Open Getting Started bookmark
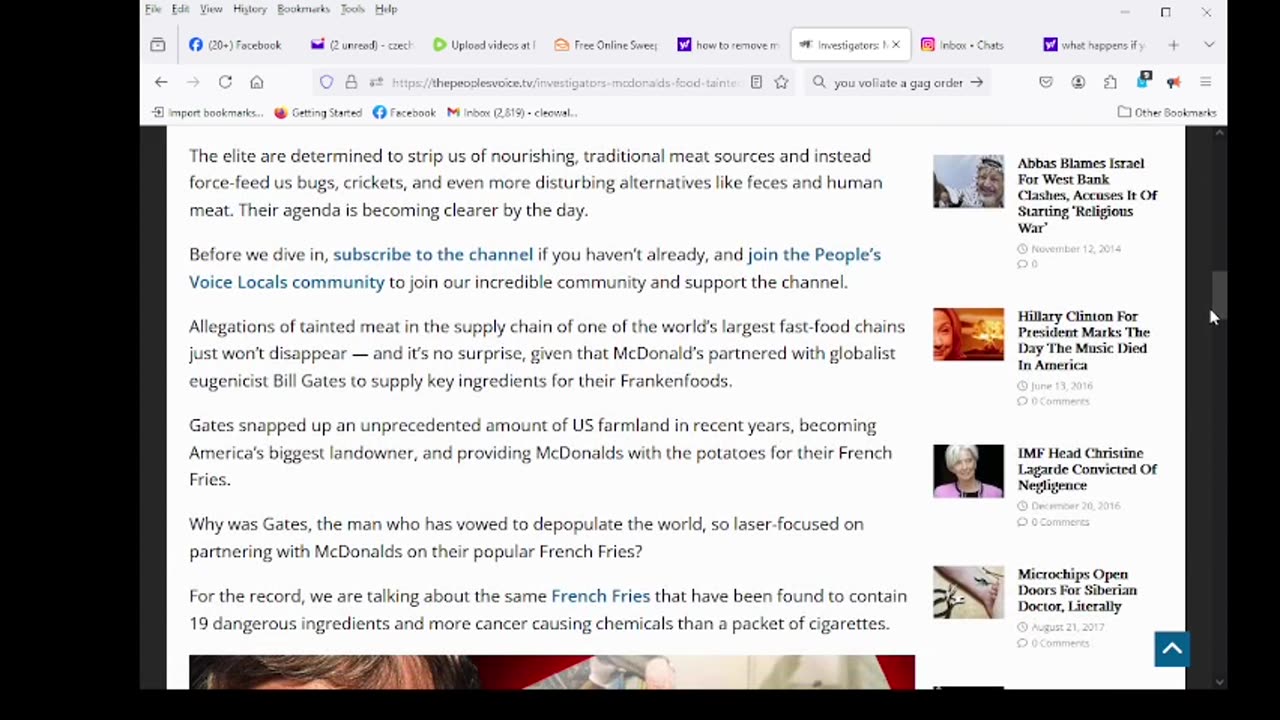 pyautogui.click(x=318, y=112)
